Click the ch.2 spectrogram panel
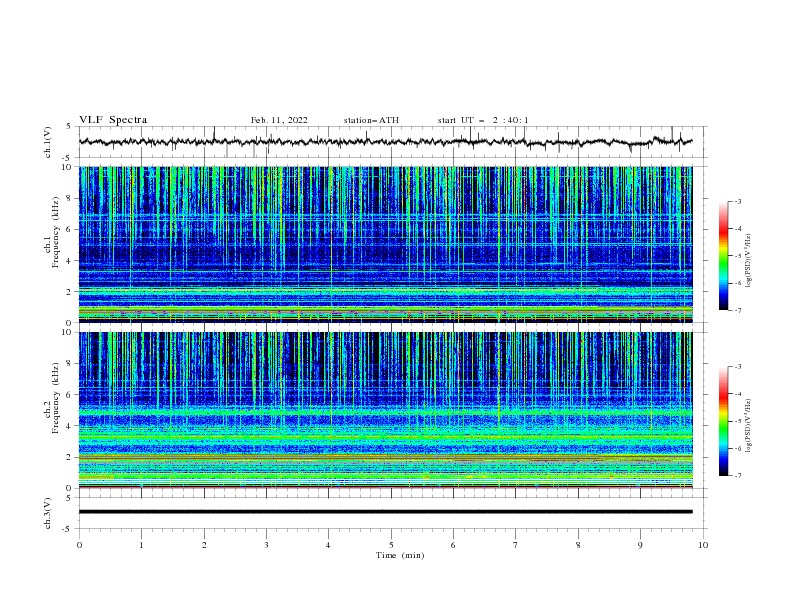Screen dimensions: 792x612 click(x=386, y=410)
